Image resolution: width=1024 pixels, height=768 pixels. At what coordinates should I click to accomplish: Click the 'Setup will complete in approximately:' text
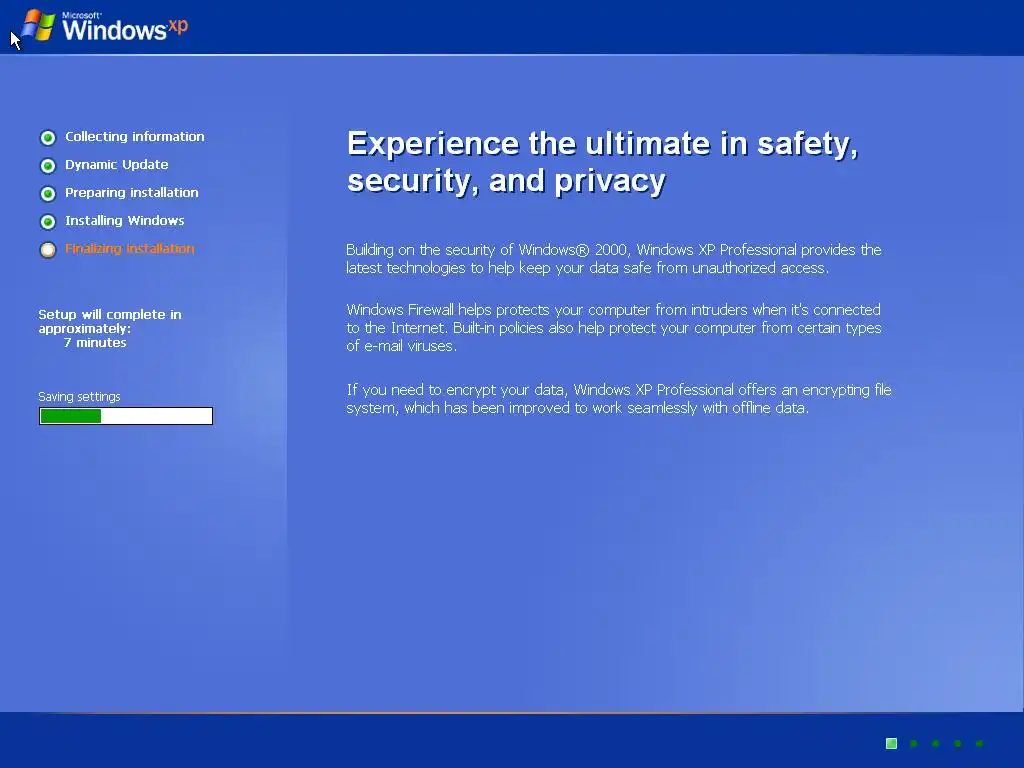tap(110, 321)
